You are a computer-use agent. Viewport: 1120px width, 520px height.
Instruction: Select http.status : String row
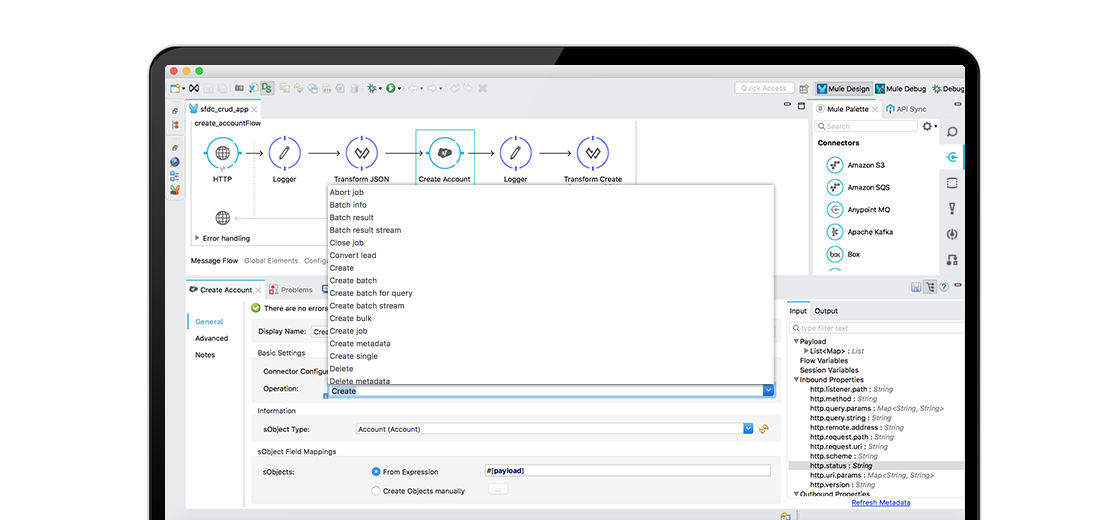[876, 466]
